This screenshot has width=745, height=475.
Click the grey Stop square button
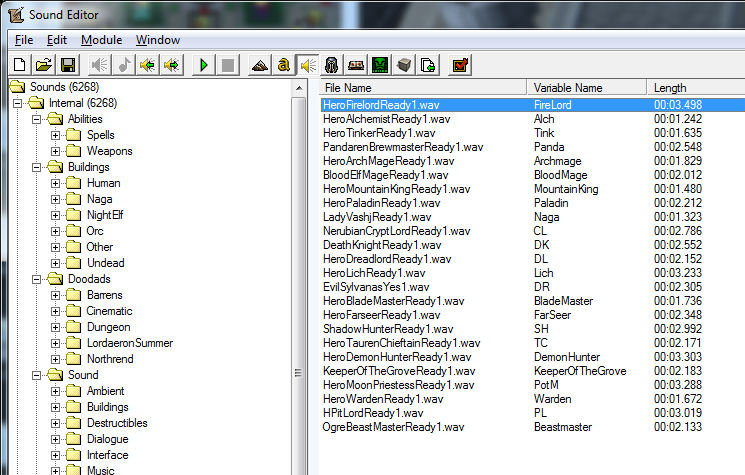point(228,65)
